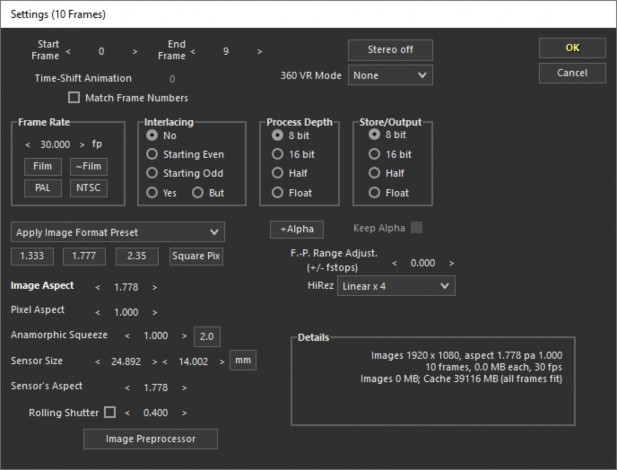Image resolution: width=617 pixels, height=470 pixels.
Task: Decrease the Rolling Shutter value 0.400
Action: 127,413
